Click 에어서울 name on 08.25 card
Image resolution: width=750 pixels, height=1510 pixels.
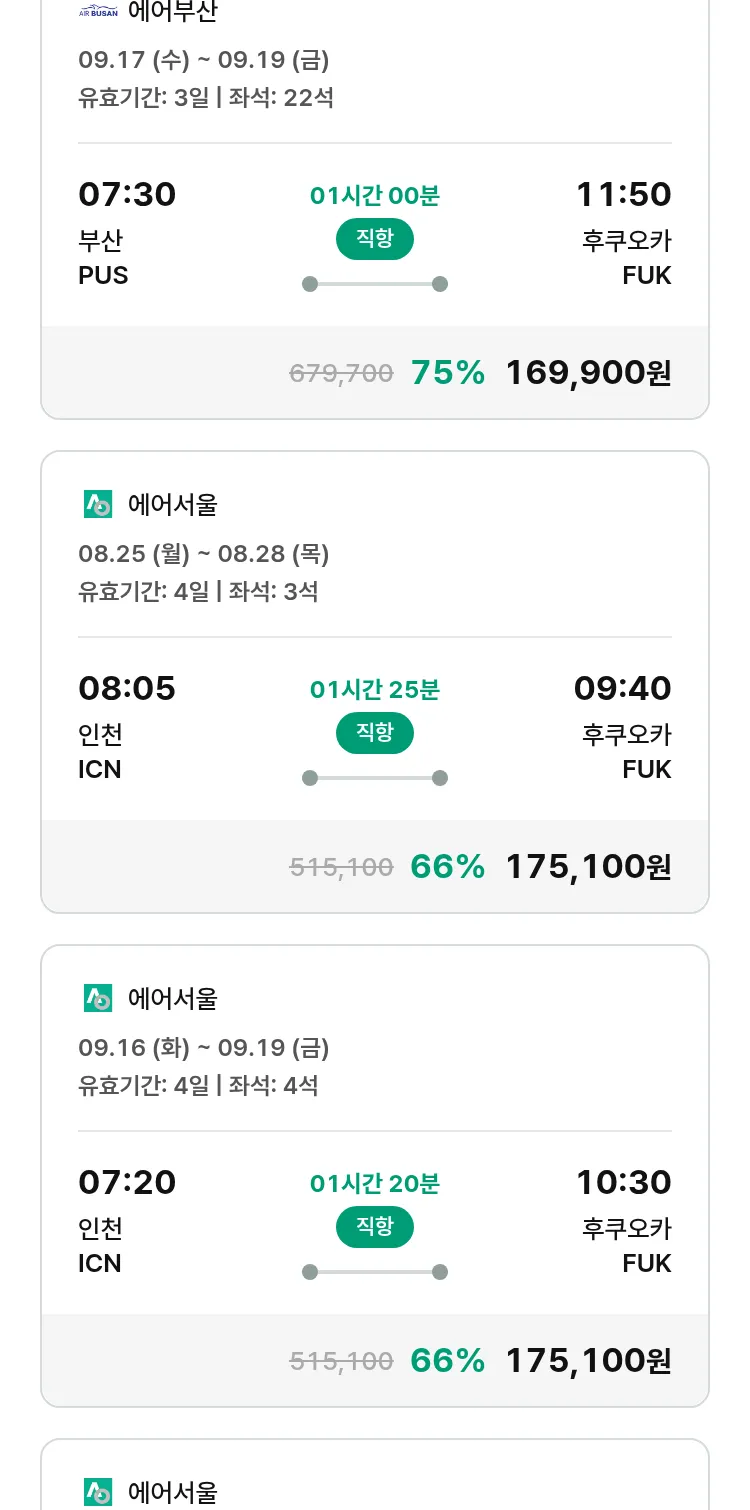tap(172, 505)
